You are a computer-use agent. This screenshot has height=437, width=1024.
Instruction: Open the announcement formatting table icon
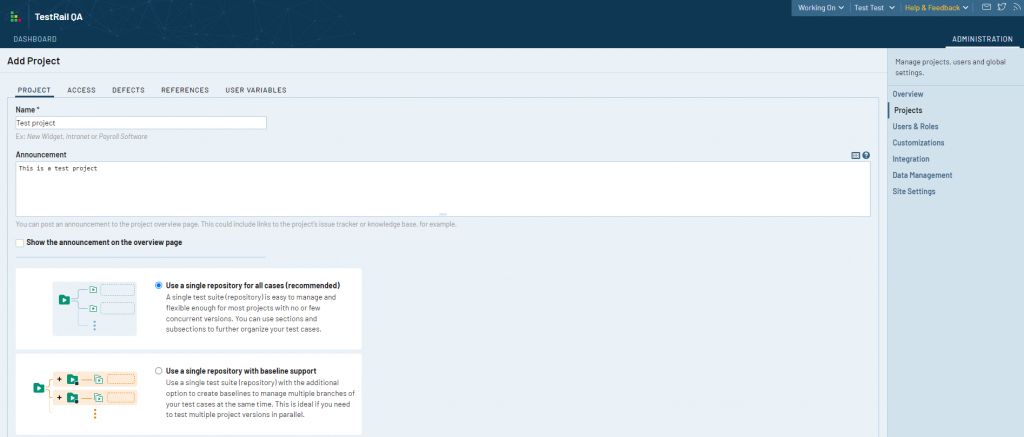(856, 155)
